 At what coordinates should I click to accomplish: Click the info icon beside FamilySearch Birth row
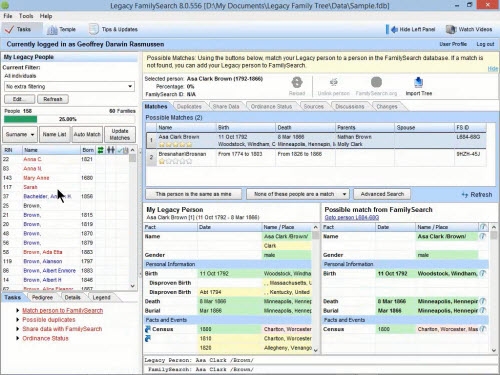pyautogui.click(x=482, y=273)
